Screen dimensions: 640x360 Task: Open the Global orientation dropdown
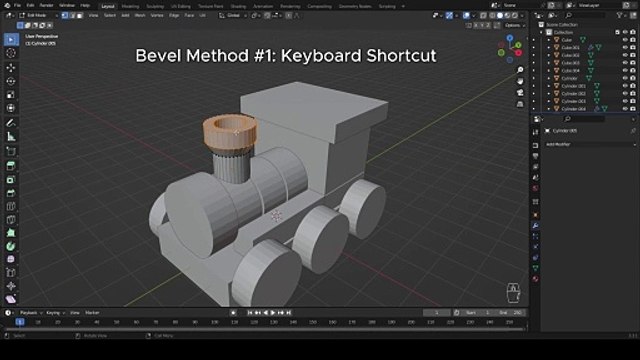pos(233,16)
